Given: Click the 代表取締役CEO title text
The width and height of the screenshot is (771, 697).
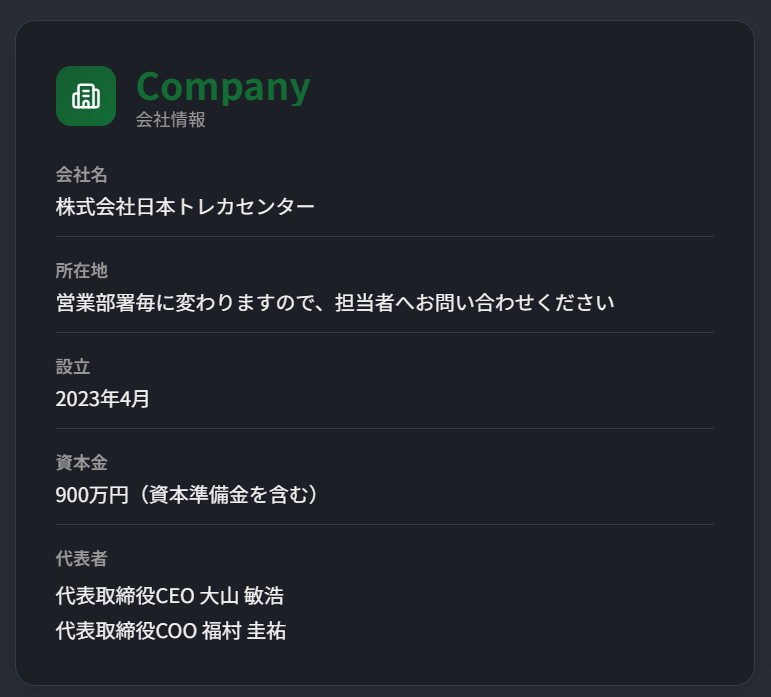Looking at the screenshot, I should (125, 597).
